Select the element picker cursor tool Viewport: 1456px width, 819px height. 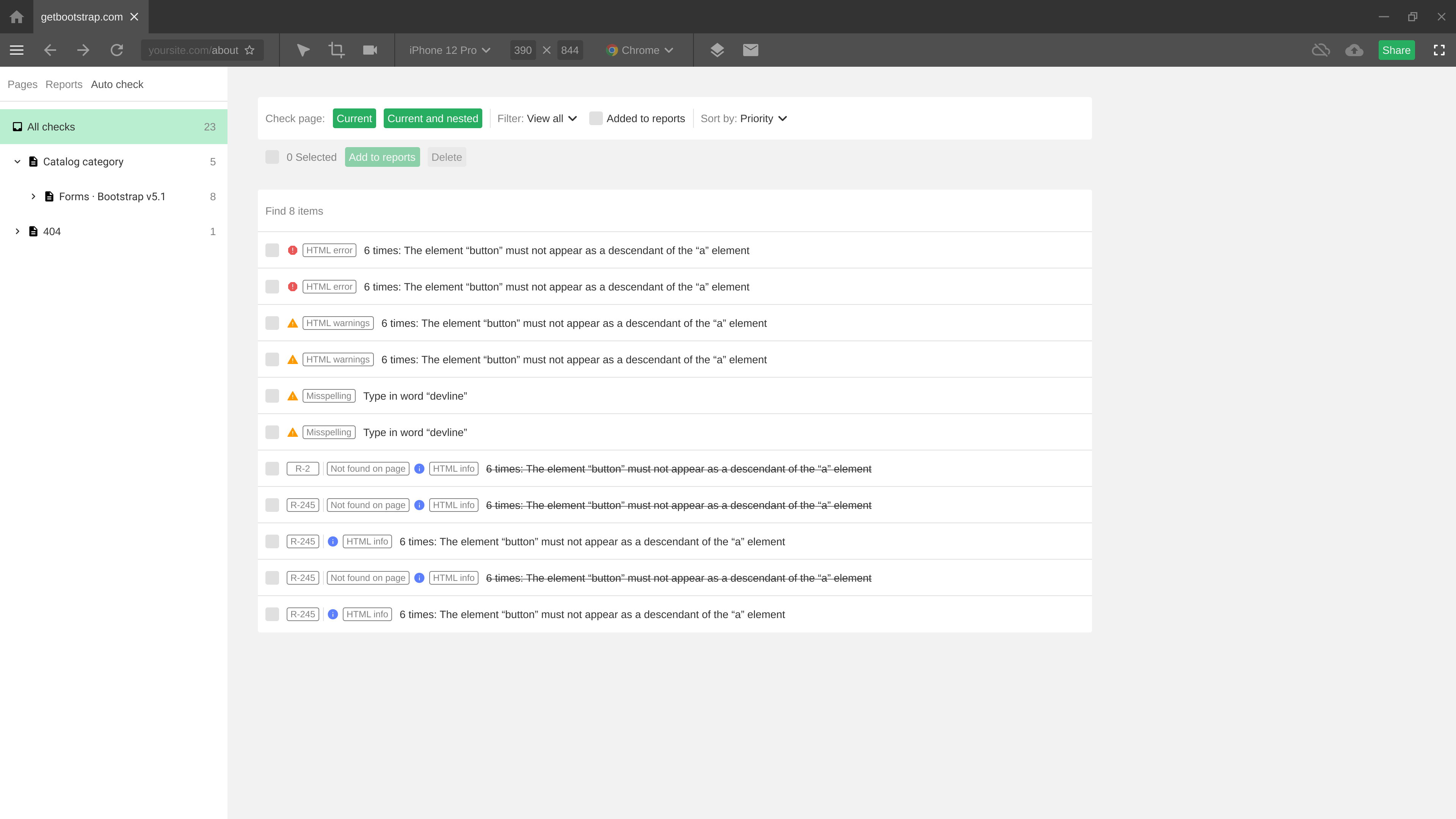click(303, 50)
